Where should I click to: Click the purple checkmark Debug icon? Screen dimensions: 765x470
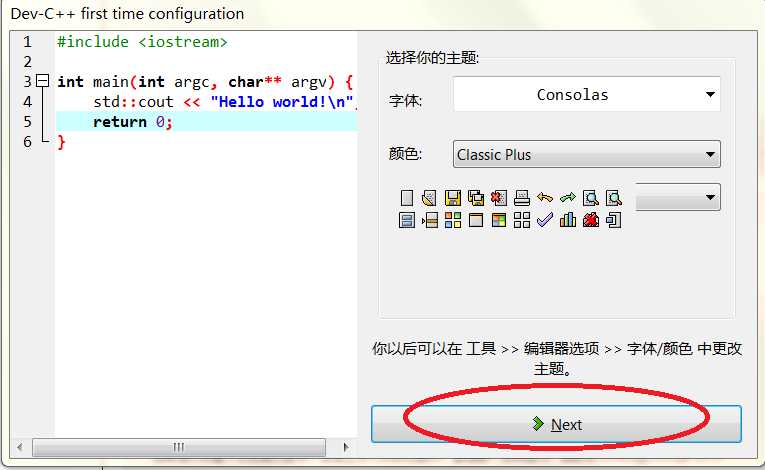[x=544, y=220]
